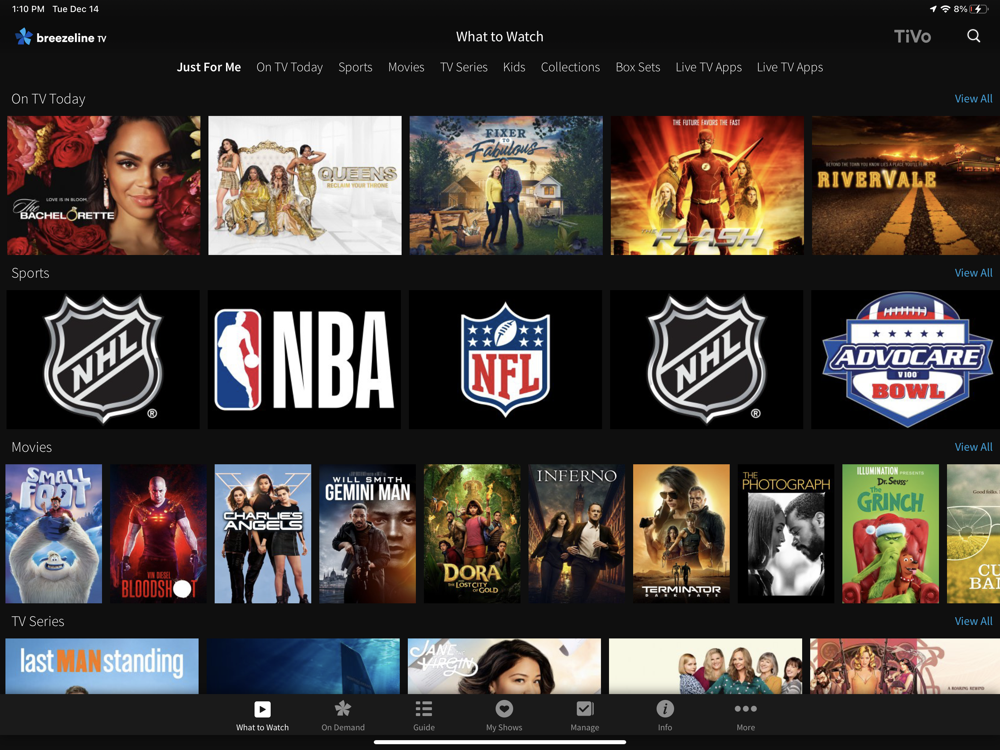
Task: Select the Advocare Bowl tile
Action: (x=906, y=360)
